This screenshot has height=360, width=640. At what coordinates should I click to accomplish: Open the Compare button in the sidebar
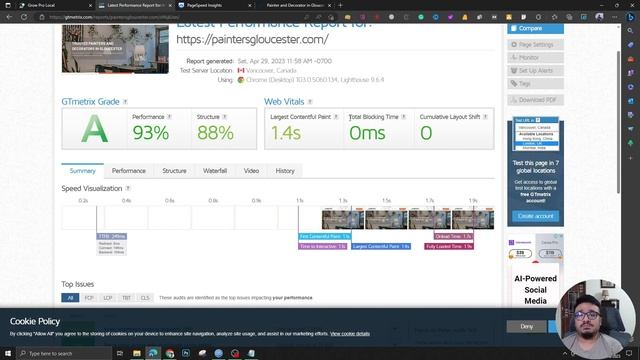coord(535,29)
